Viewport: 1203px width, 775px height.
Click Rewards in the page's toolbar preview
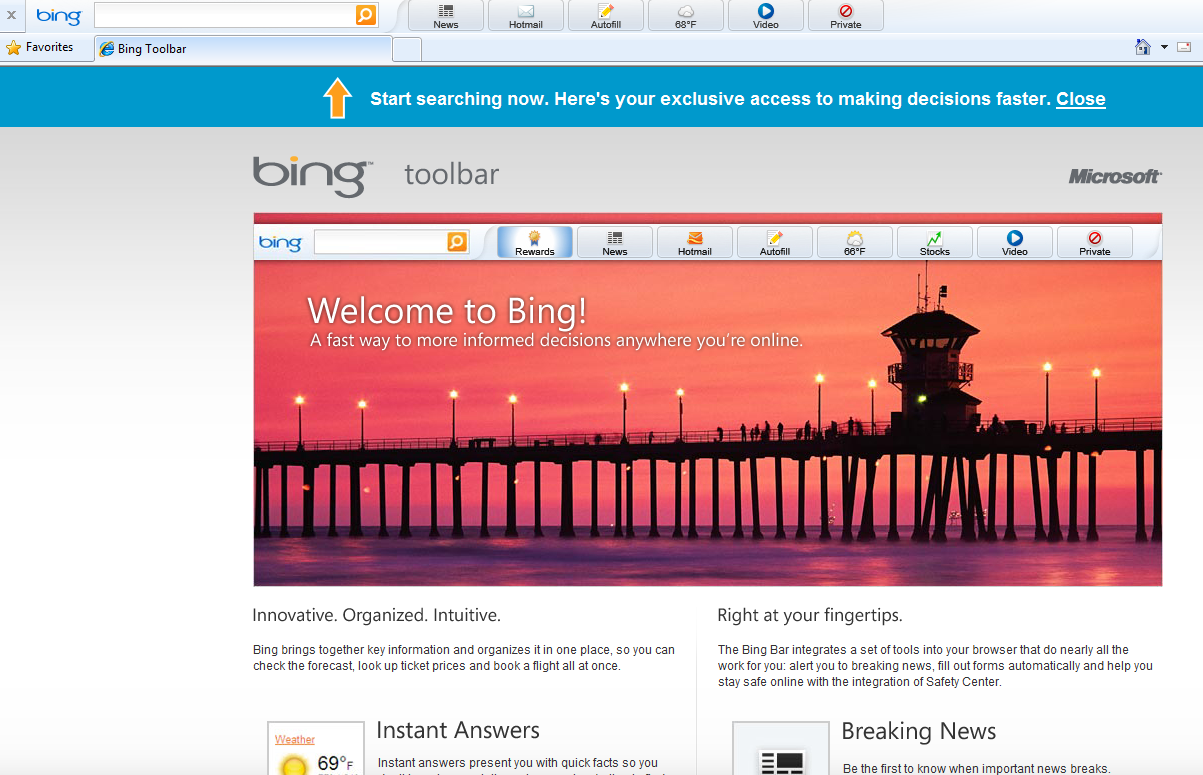(x=535, y=242)
